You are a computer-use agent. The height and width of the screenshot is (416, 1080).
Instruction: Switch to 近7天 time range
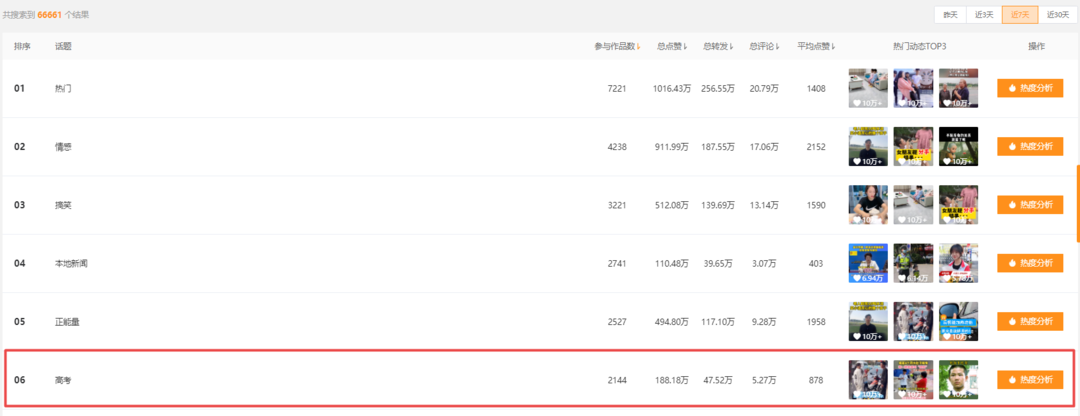point(1020,14)
